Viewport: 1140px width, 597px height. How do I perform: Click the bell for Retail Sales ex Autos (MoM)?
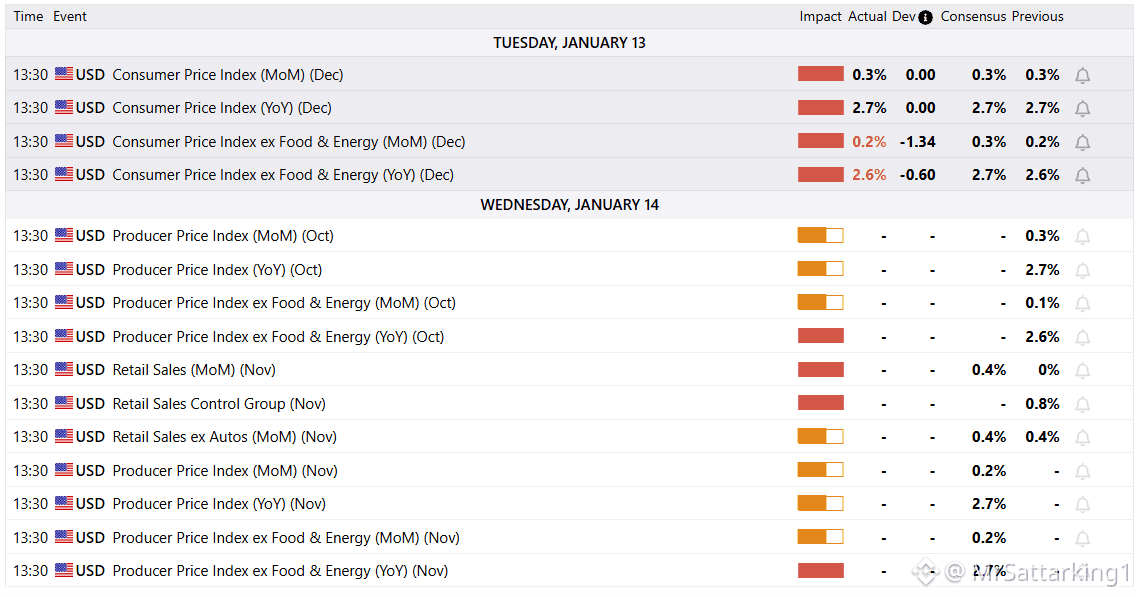1082,437
